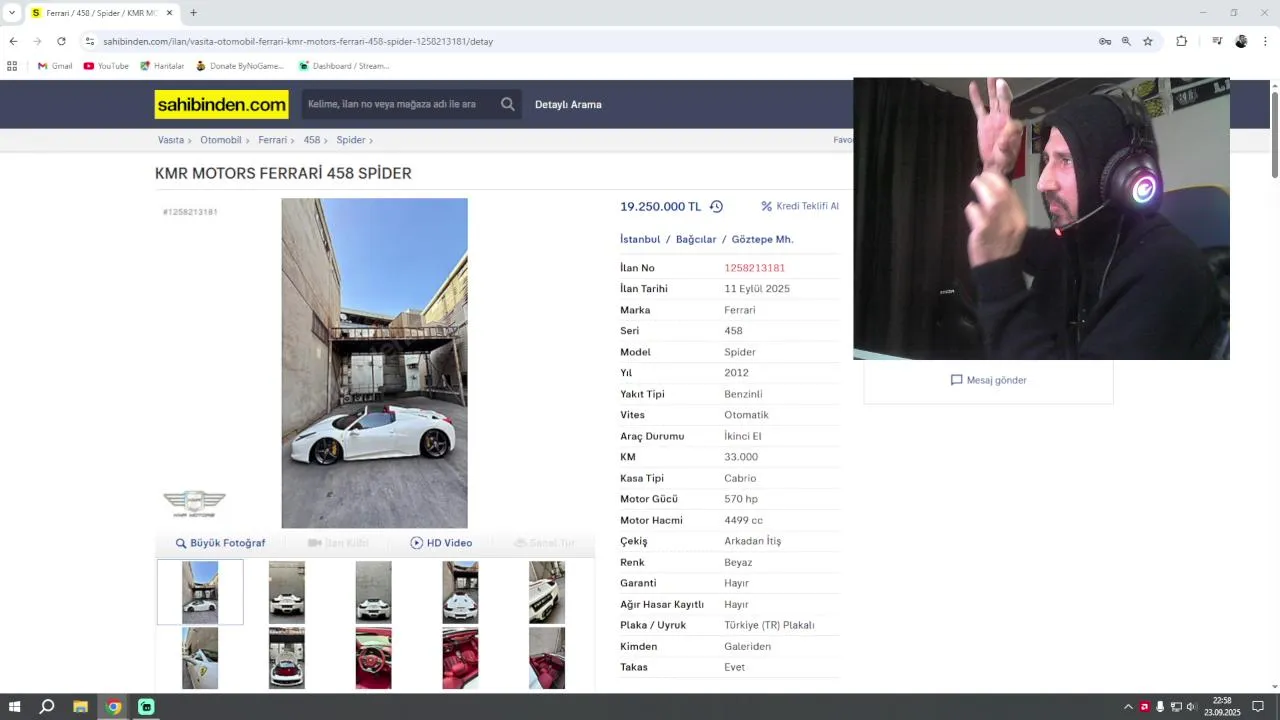Click the sahibinden.com logo

pos(222,104)
